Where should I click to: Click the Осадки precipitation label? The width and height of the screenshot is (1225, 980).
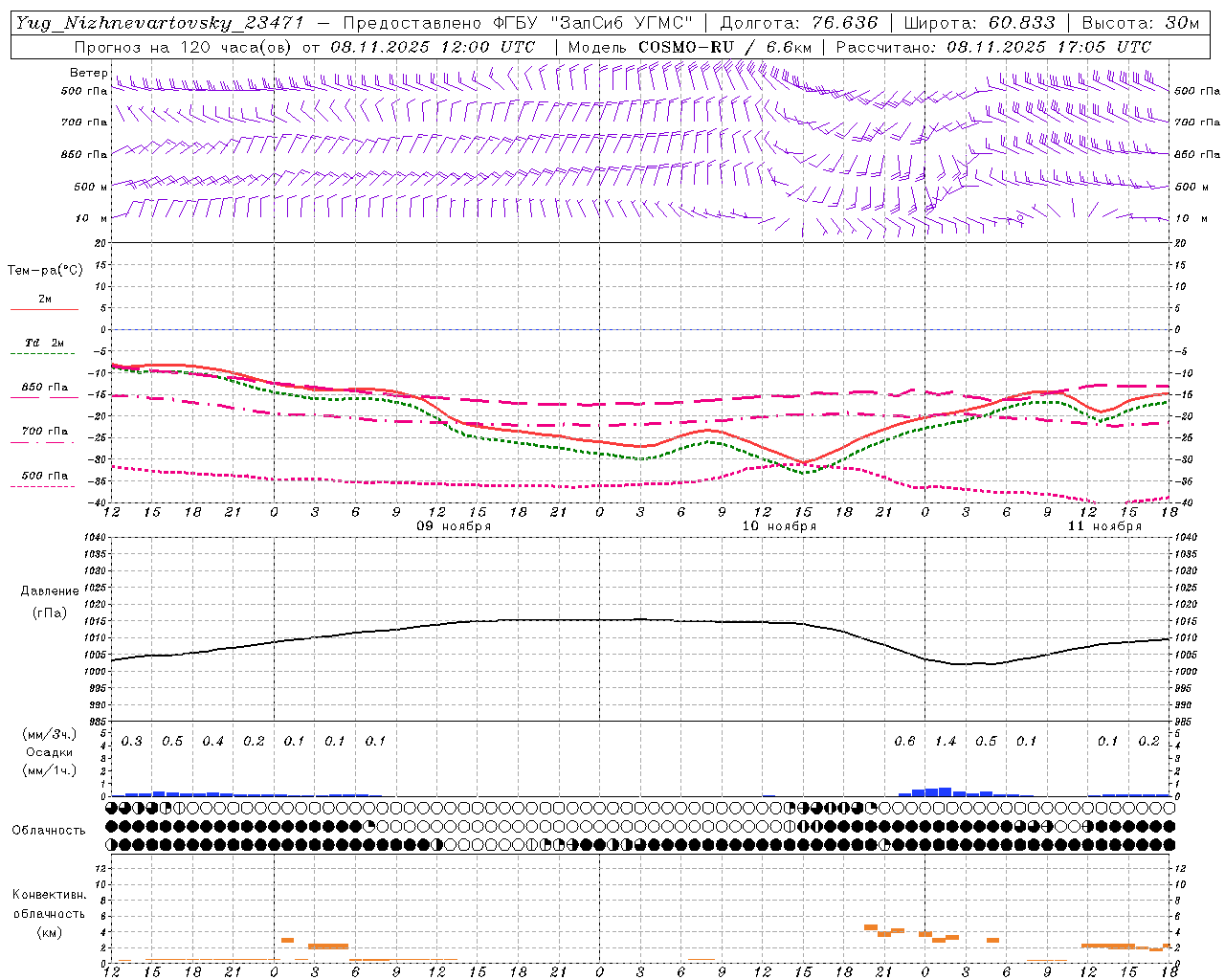[x=50, y=752]
